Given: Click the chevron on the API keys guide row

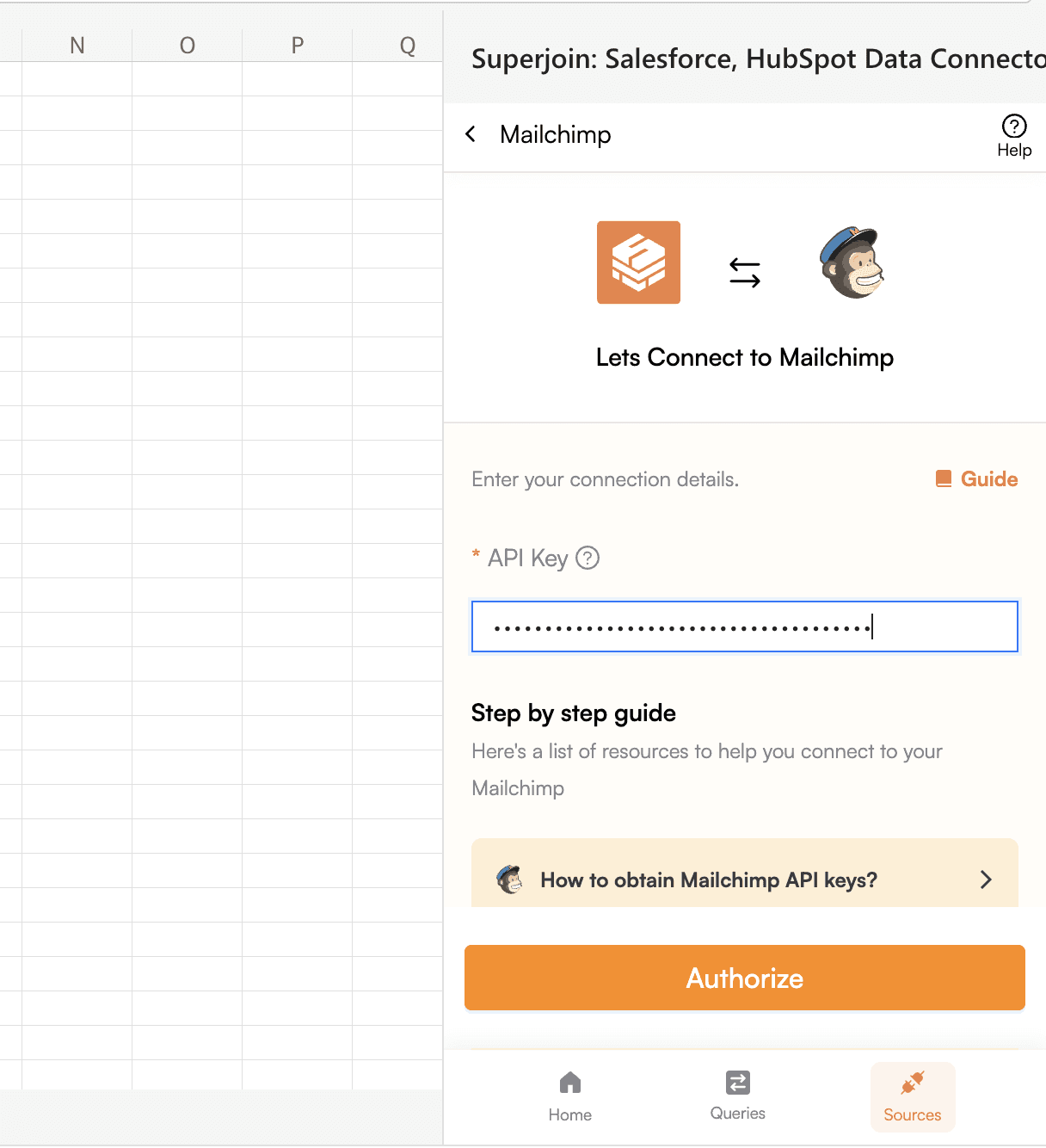Looking at the screenshot, I should point(986,880).
